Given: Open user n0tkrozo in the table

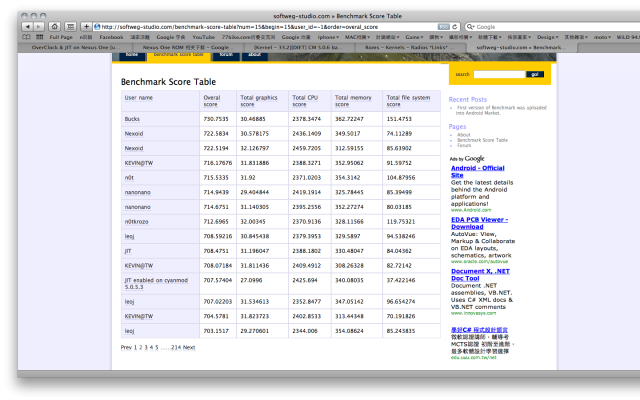Looking at the screenshot, I should coord(136,222).
